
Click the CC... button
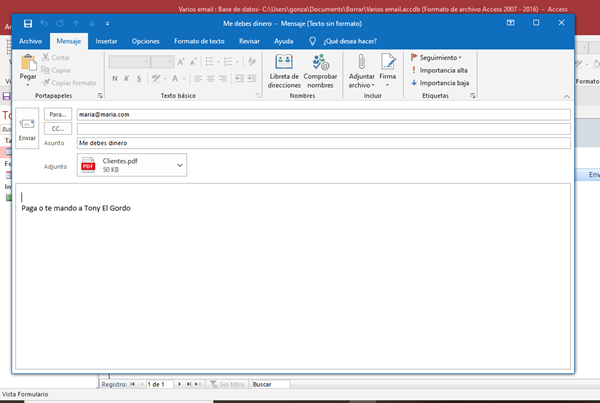coord(57,128)
